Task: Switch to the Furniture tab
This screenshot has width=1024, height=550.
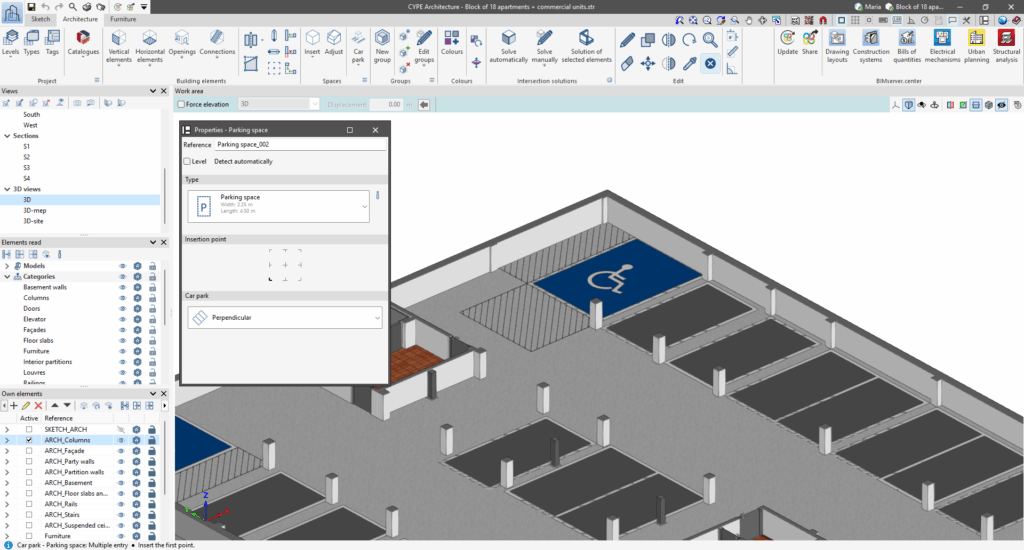Action: (123, 19)
